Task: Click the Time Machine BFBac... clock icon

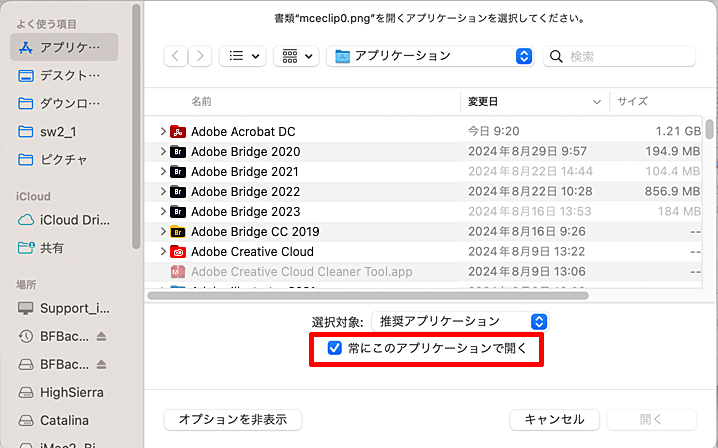Action: point(26,337)
